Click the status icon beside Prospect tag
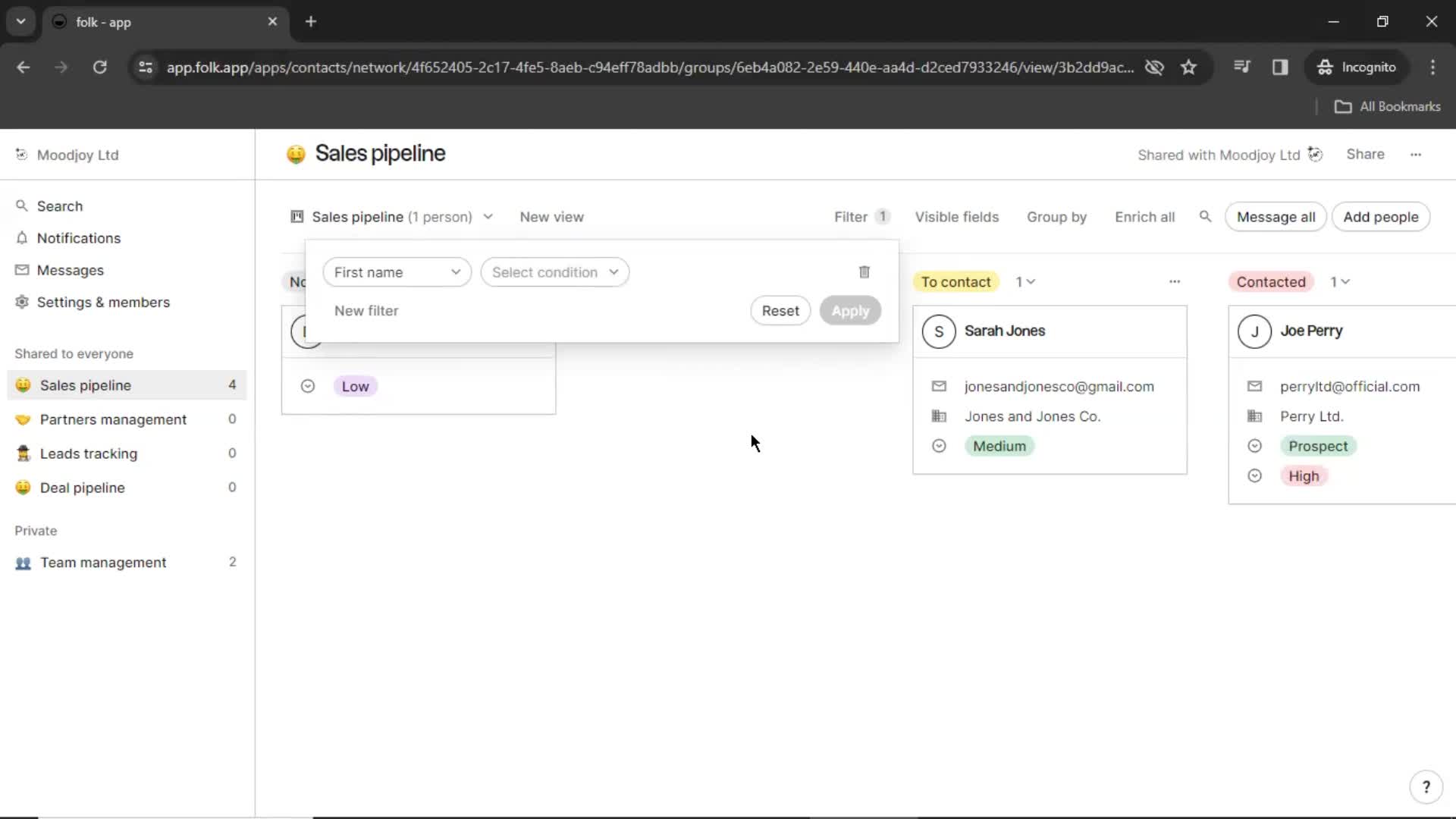Screen dimensions: 1456x819 point(1254,447)
